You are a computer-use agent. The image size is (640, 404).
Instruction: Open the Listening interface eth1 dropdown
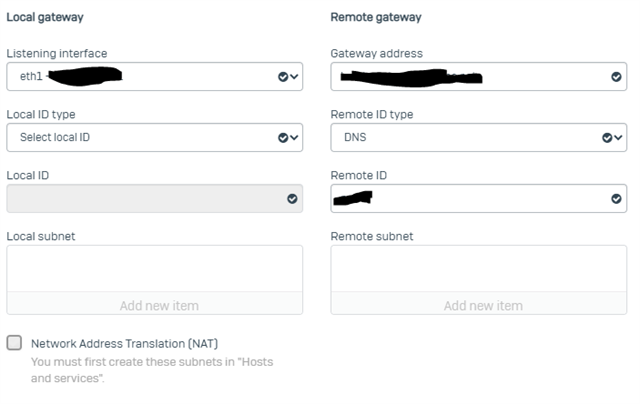point(155,77)
